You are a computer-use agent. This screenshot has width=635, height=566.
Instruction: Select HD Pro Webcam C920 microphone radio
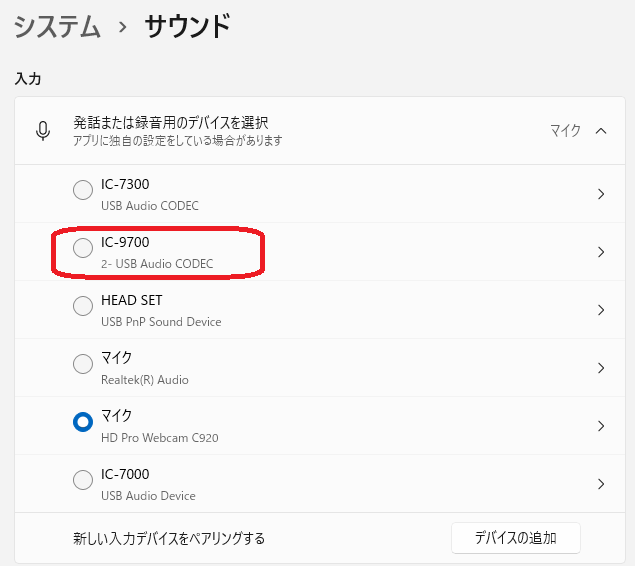click(83, 422)
